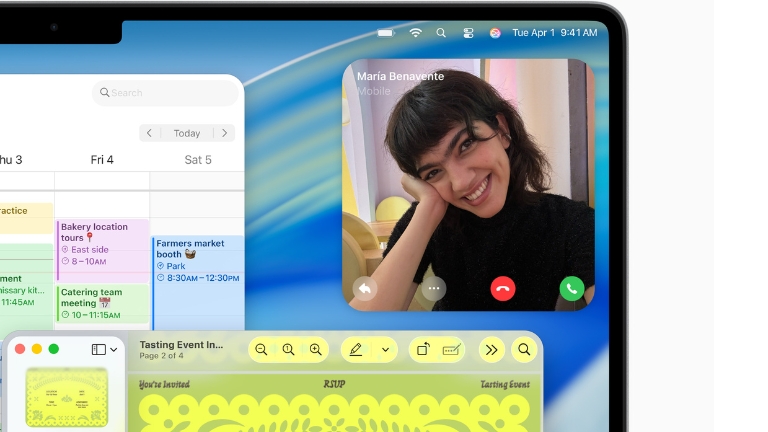This screenshot has height=432, width=768.
Task: Accept the incoming call from María Benavente
Action: point(571,289)
